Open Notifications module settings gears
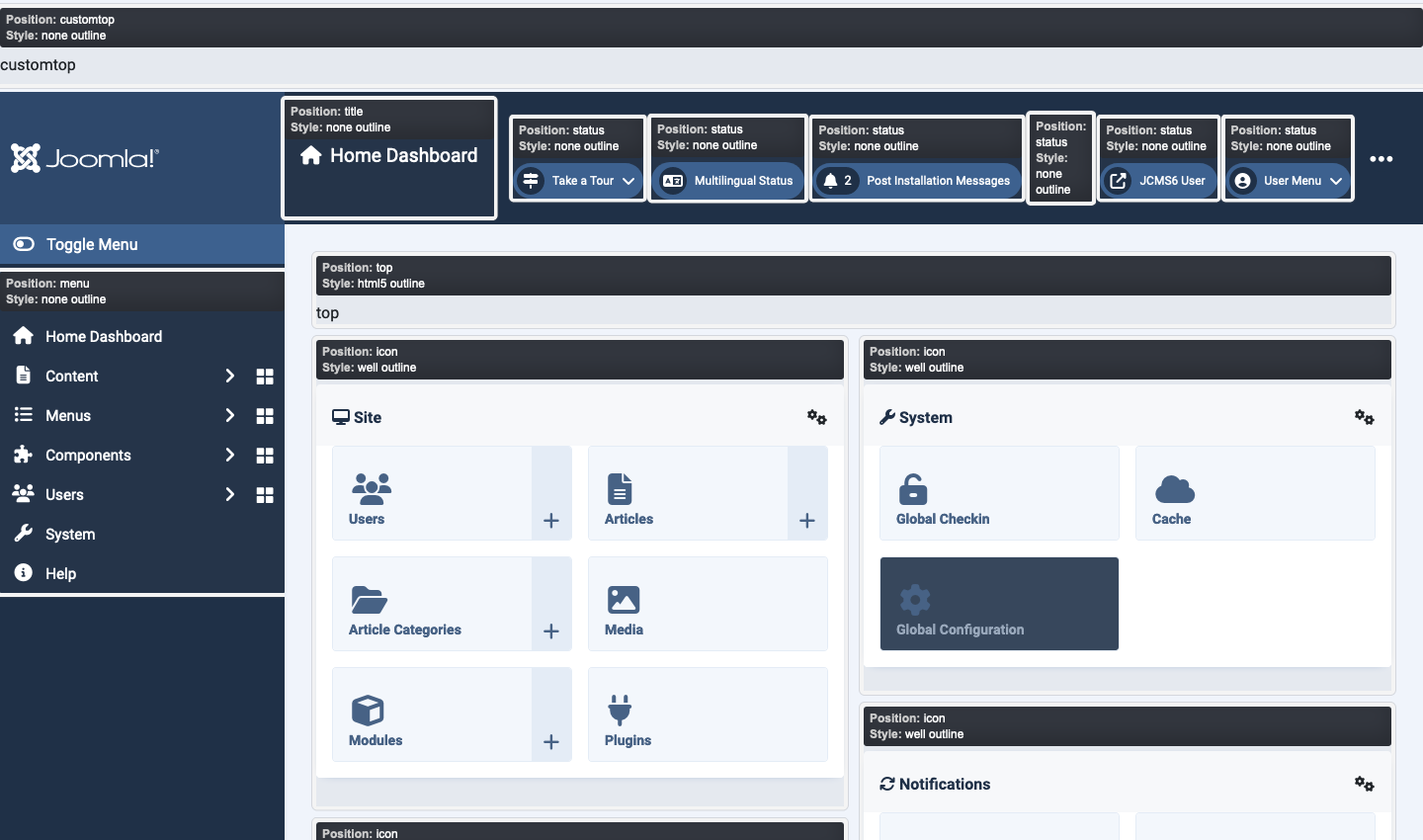This screenshot has height=840, width=1423. click(1365, 784)
